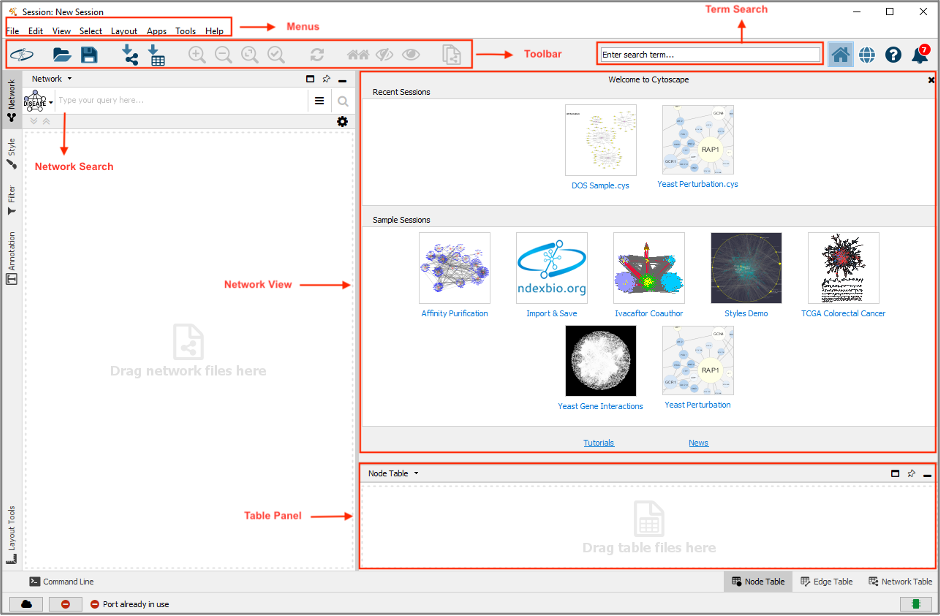The height and width of the screenshot is (616, 940).
Task: View notifications bell icon
Action: [x=920, y=55]
